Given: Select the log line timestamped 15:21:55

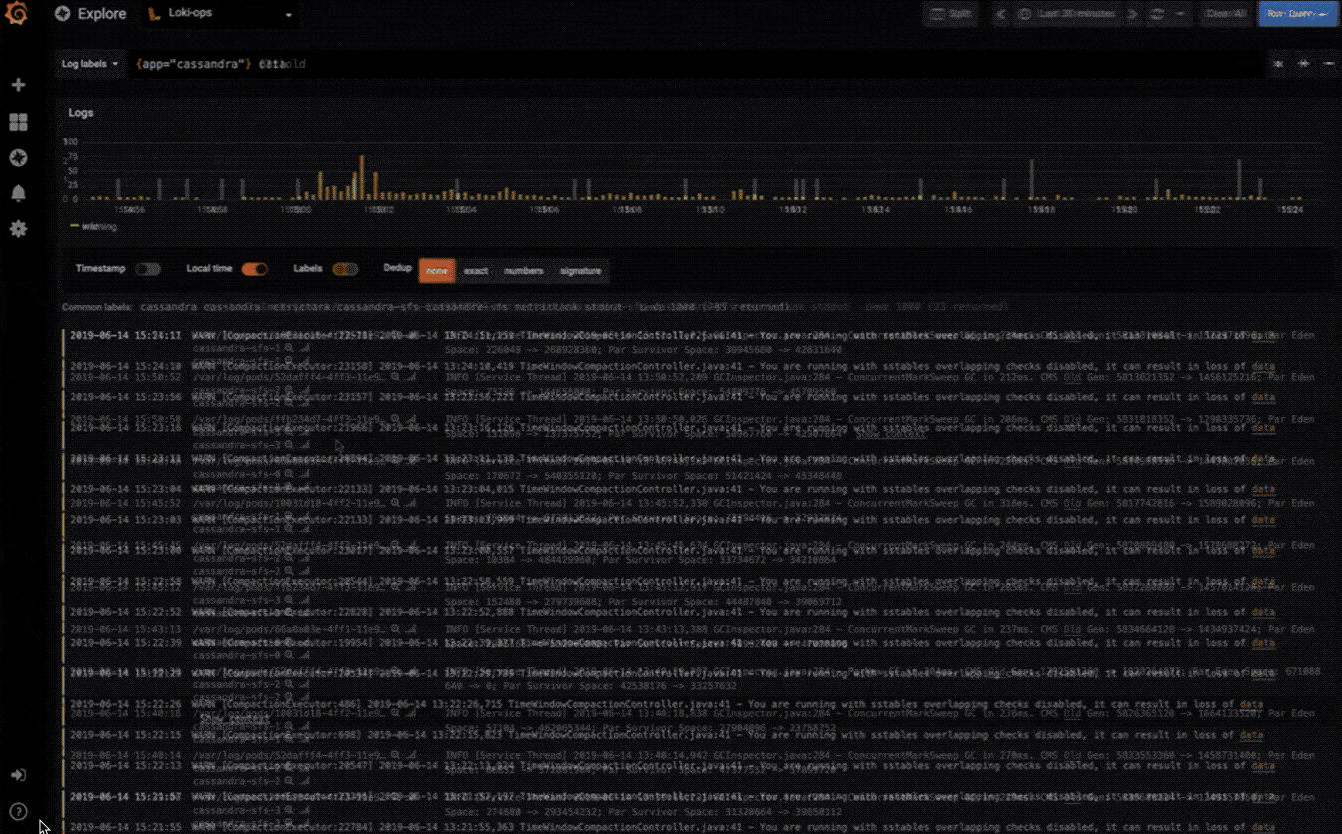Looking at the screenshot, I should pos(670,827).
